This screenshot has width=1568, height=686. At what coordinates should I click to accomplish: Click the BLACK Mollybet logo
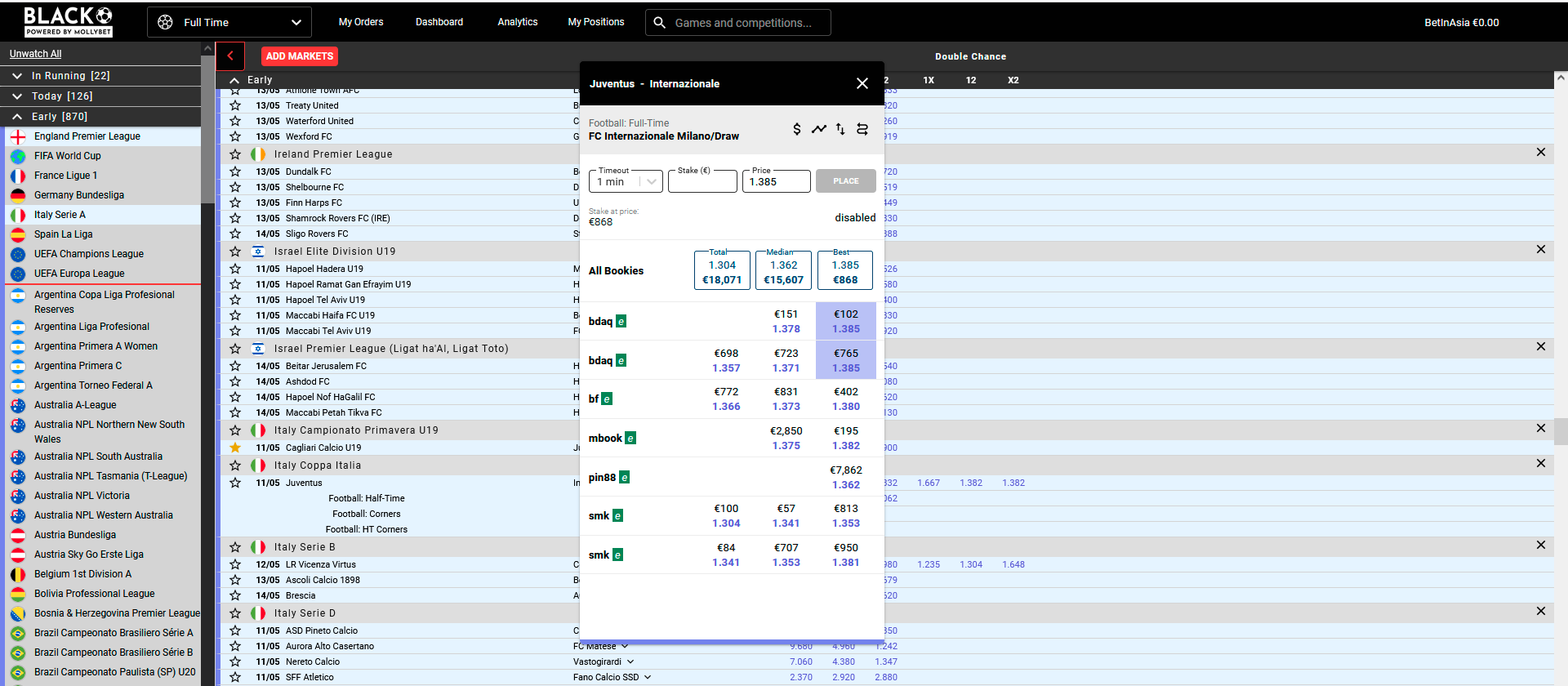pos(69,21)
